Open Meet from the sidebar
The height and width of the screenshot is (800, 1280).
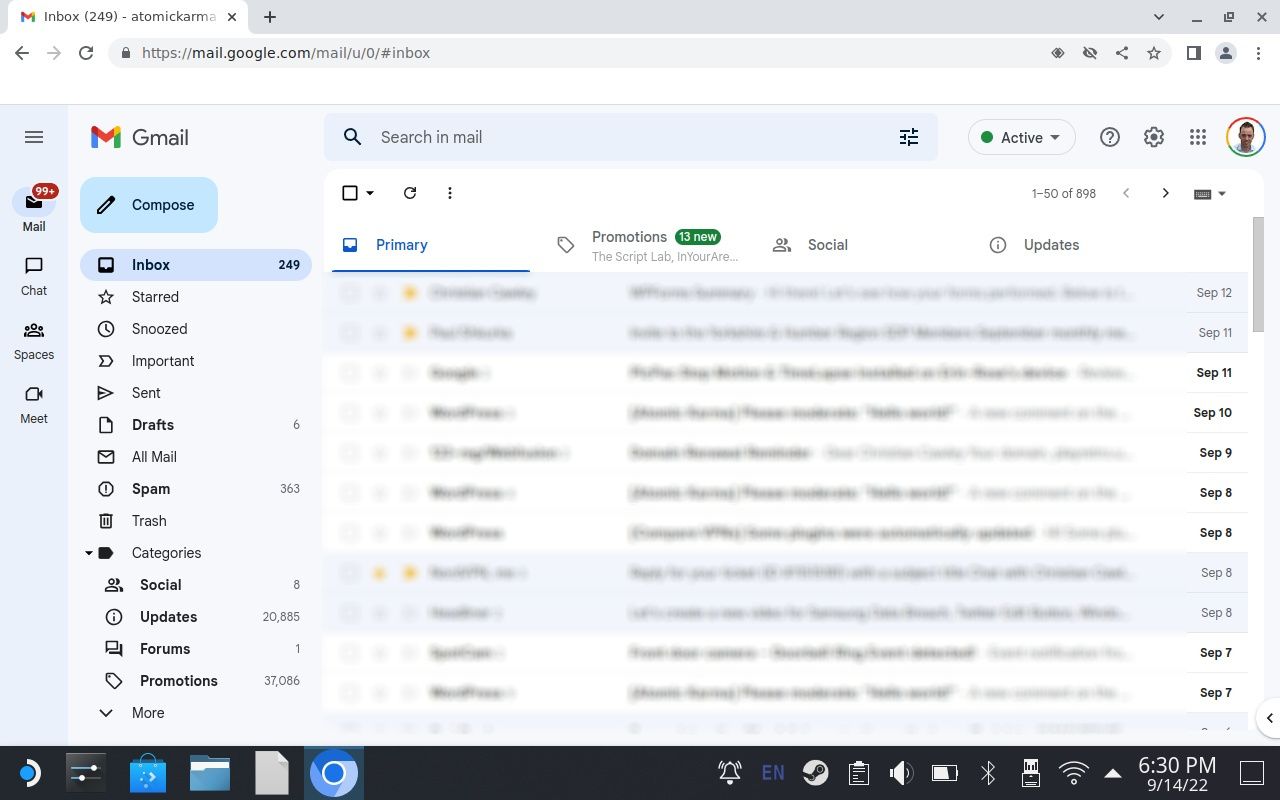pos(33,404)
